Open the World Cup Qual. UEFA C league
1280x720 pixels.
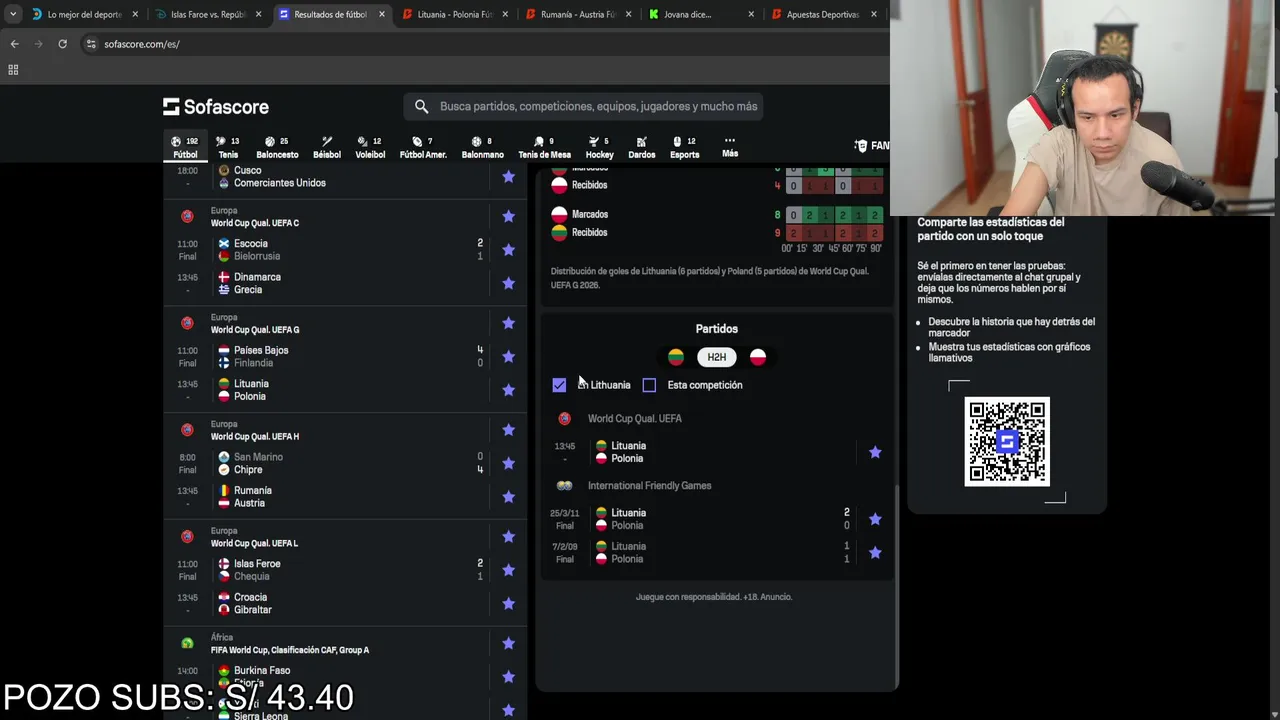click(254, 223)
